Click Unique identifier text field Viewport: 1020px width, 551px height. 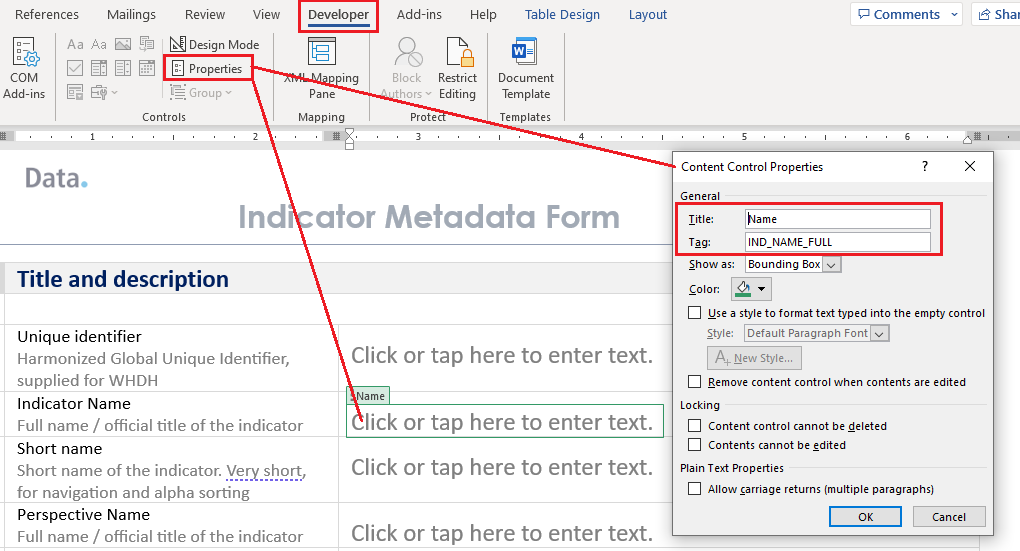click(502, 356)
